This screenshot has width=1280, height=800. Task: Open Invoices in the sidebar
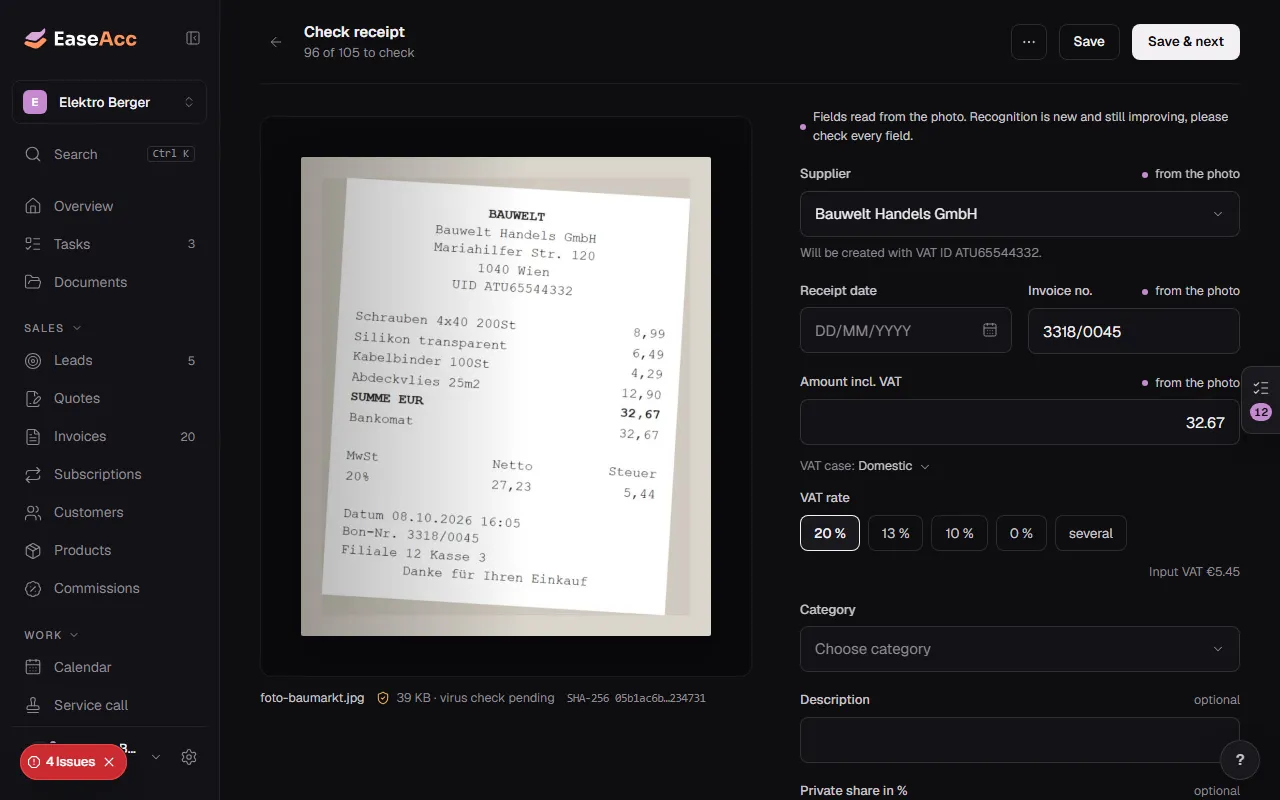pos(109,436)
